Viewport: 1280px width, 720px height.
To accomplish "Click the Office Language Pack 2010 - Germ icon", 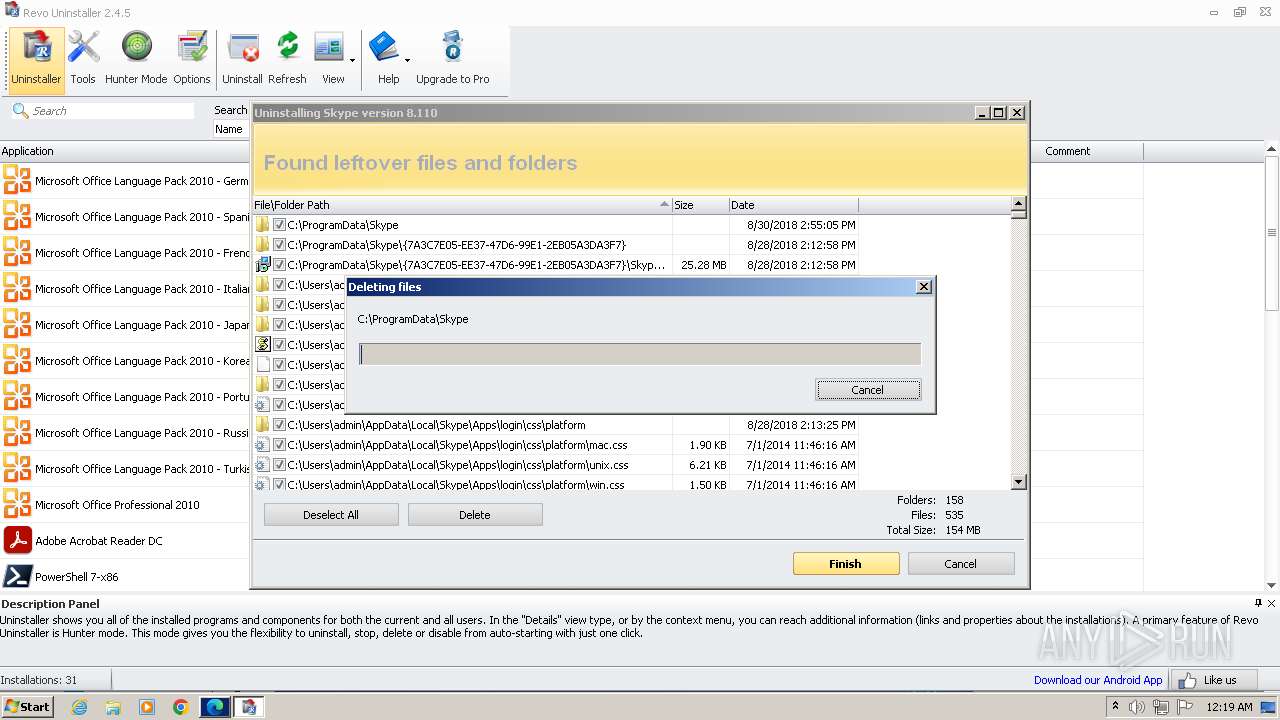I will tap(17, 181).
